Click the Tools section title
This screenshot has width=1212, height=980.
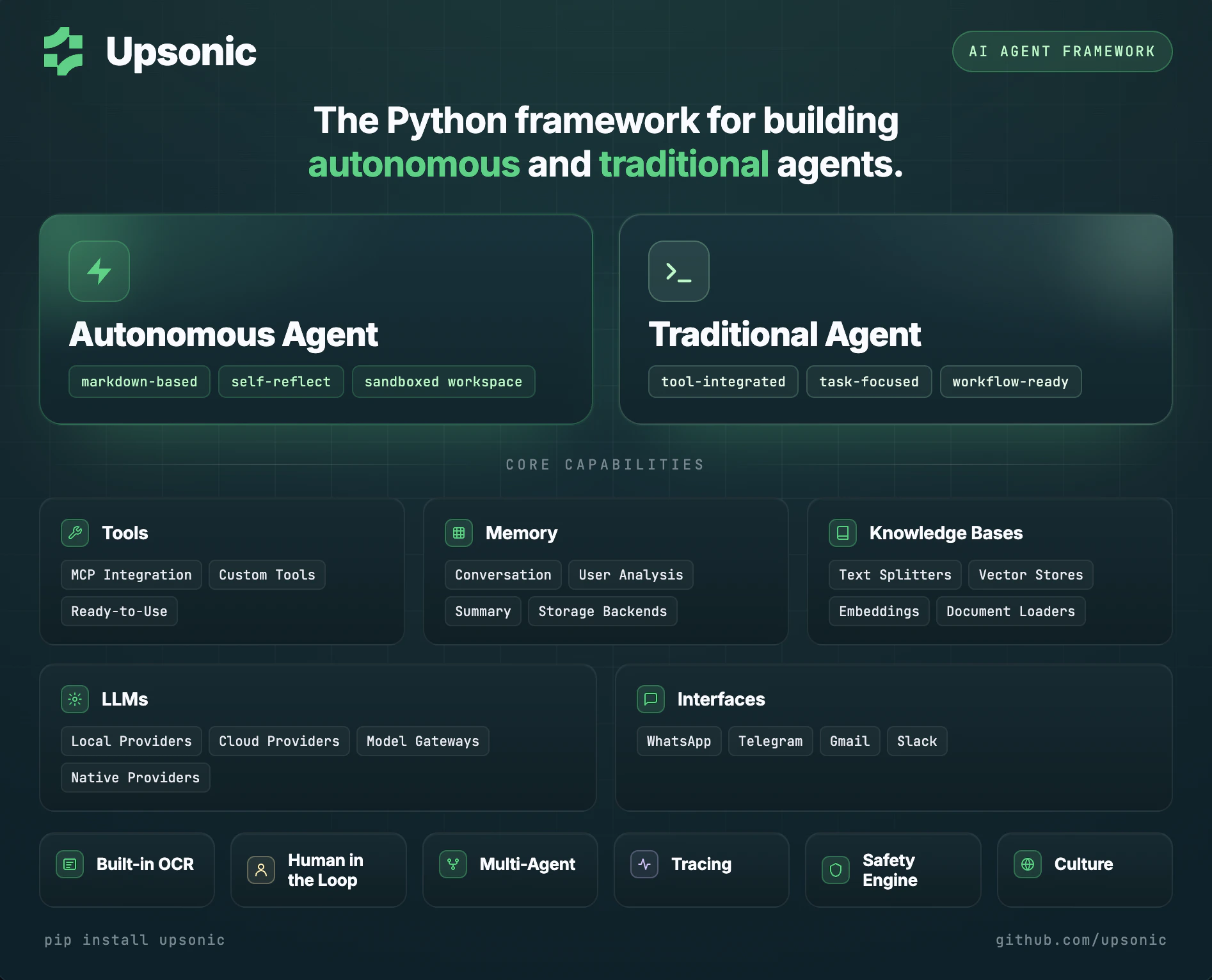(125, 533)
